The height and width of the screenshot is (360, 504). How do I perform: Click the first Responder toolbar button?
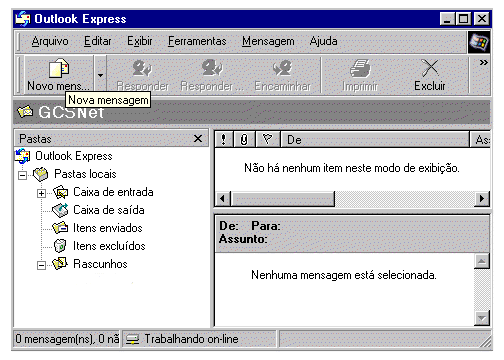pos(142,75)
